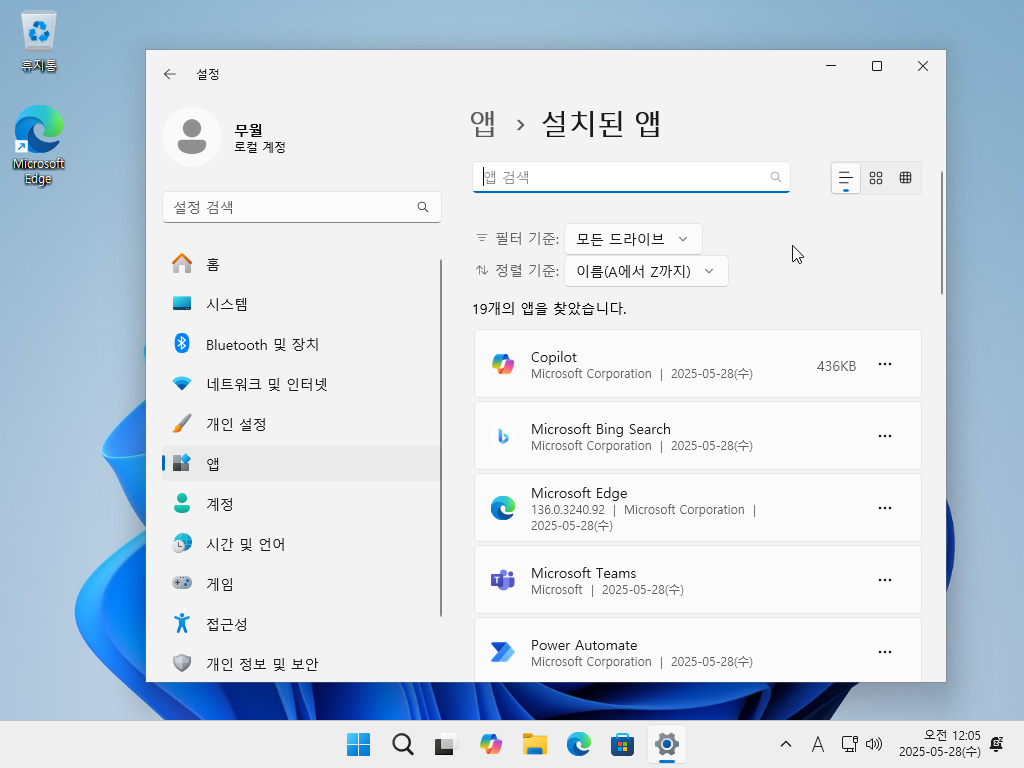Open more options for Microsoft Edge

(x=885, y=508)
